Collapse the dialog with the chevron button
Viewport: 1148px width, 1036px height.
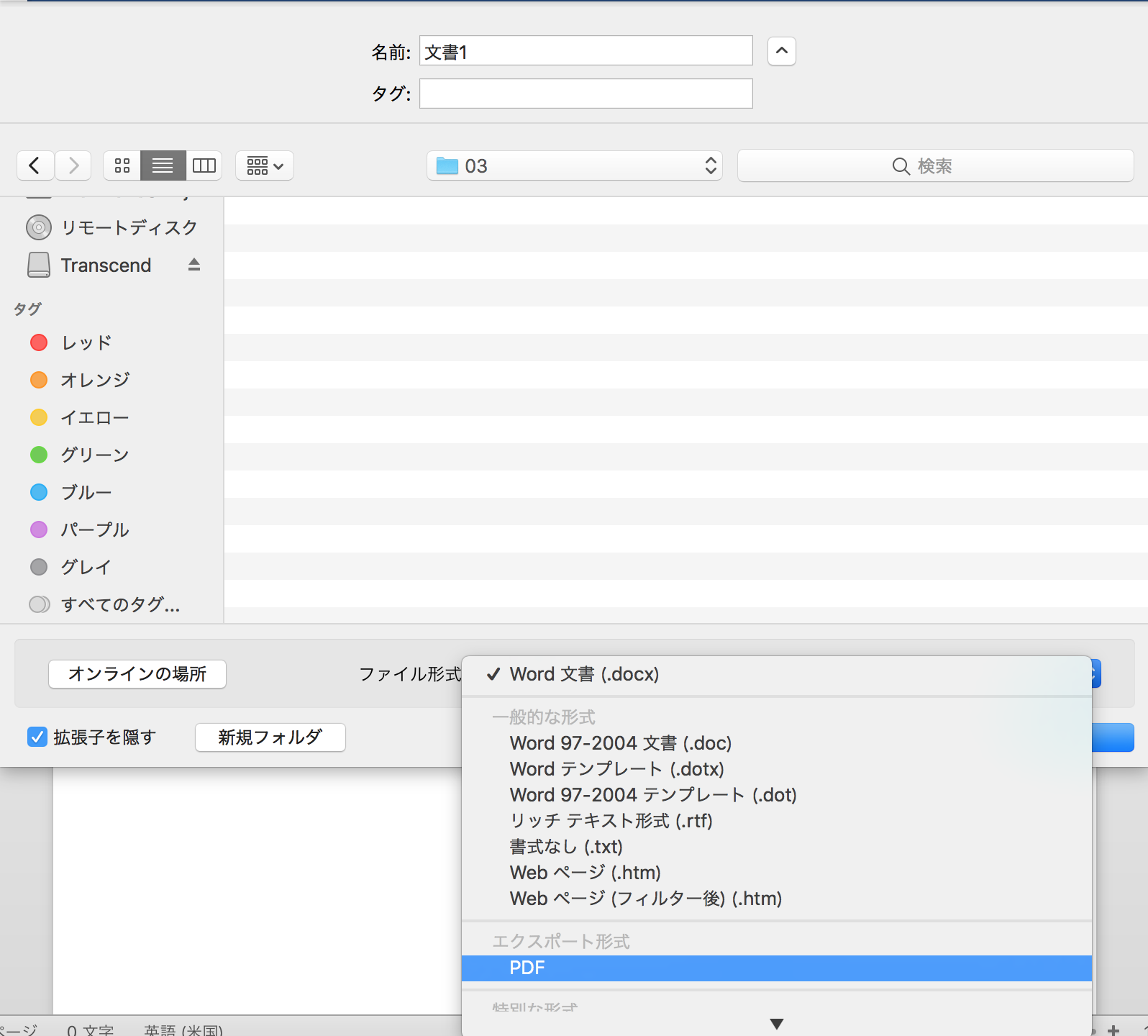781,51
